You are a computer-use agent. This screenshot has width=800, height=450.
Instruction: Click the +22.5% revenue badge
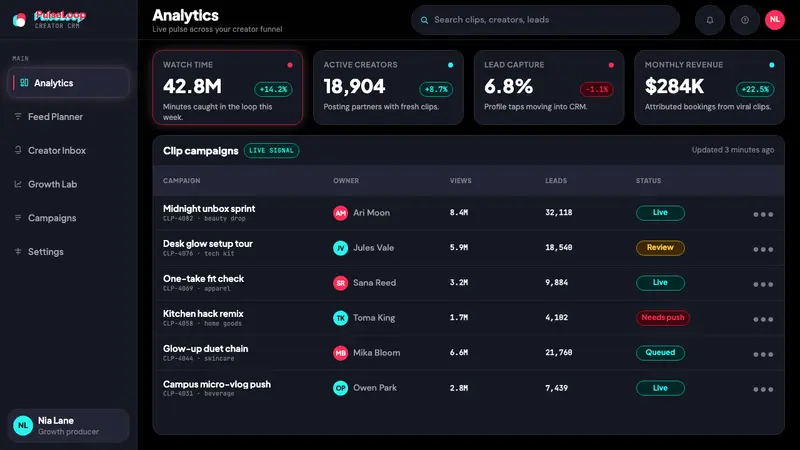tap(755, 89)
